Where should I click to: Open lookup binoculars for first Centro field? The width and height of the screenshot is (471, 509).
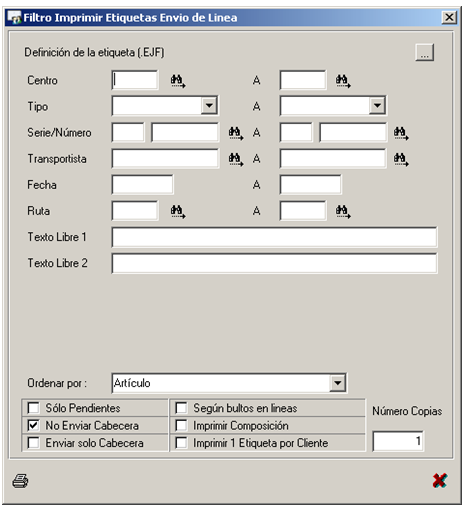pos(178,81)
